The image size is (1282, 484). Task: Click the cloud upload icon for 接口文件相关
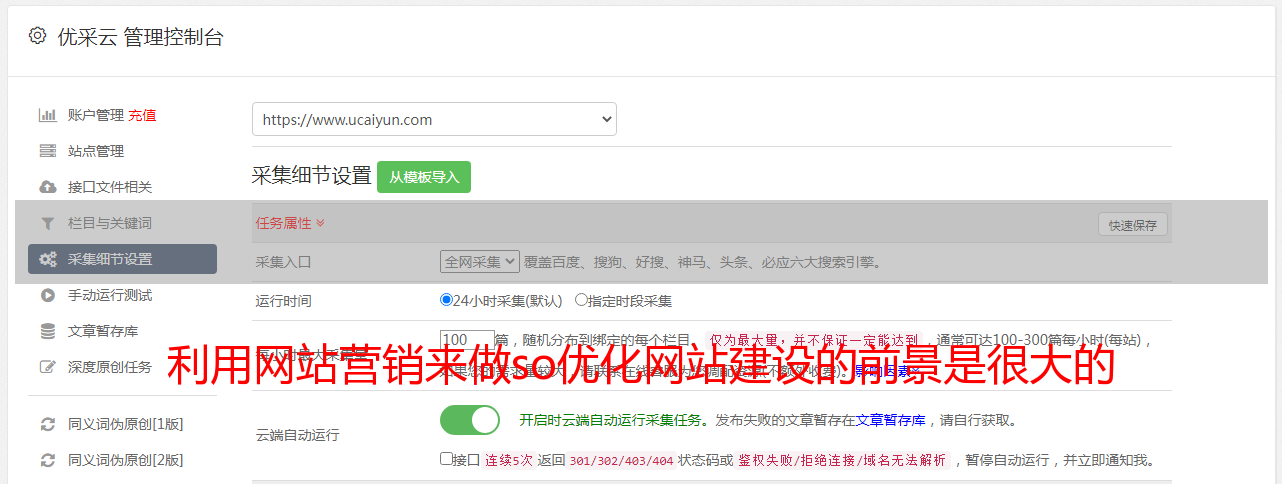(47, 187)
